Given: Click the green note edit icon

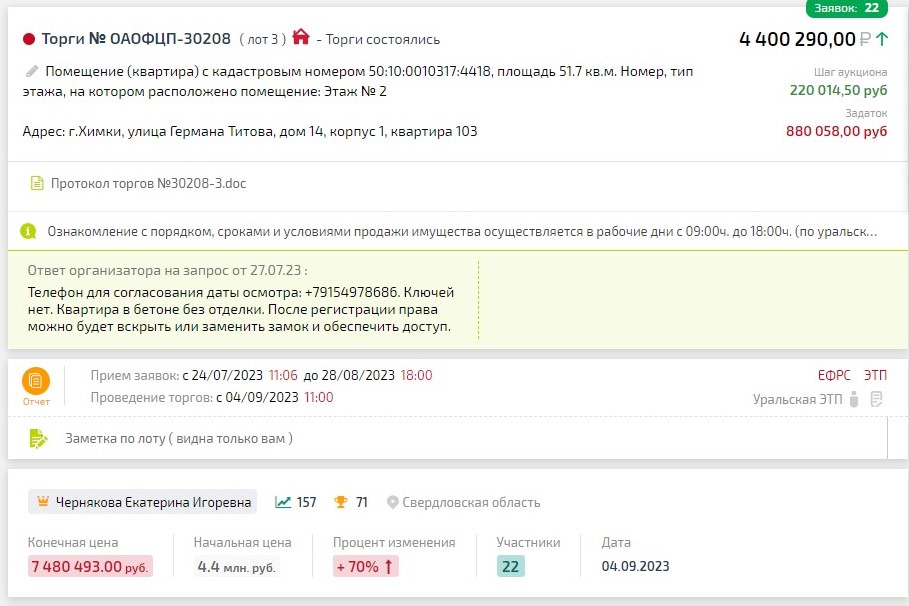Looking at the screenshot, I should (38, 438).
